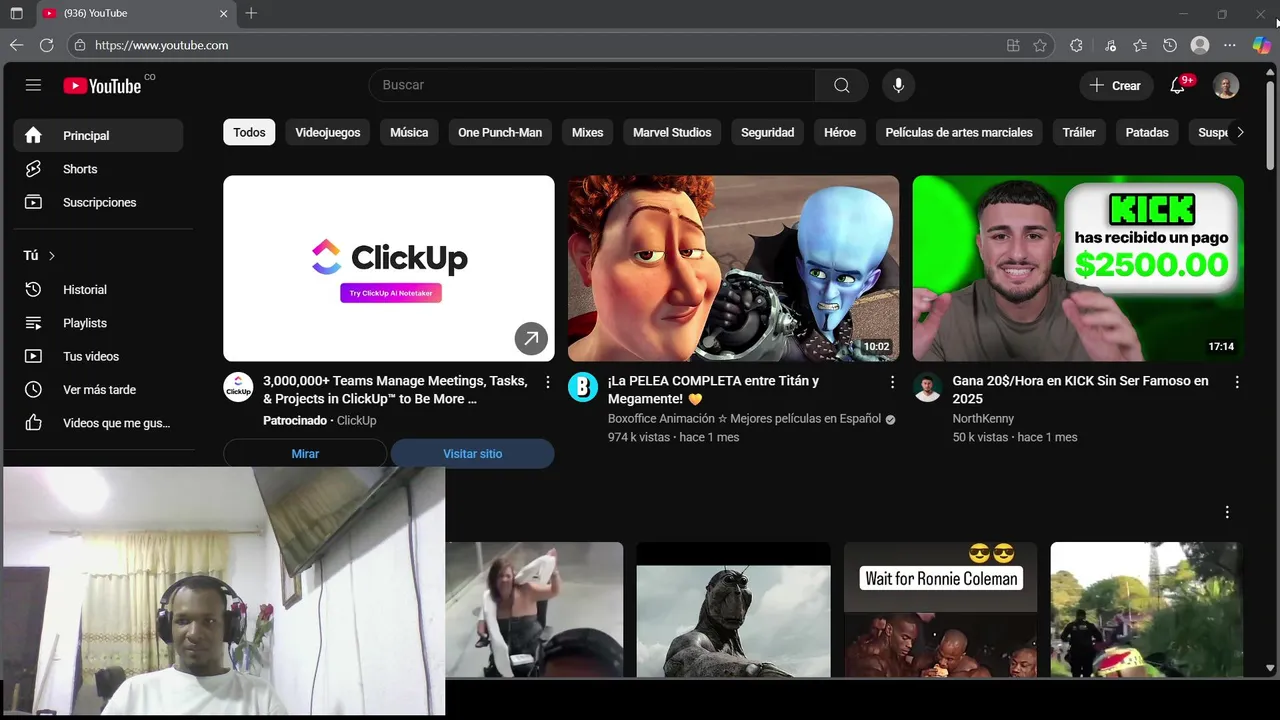Click the YouTube logo
This screenshot has height=720, width=1280.
point(102,86)
